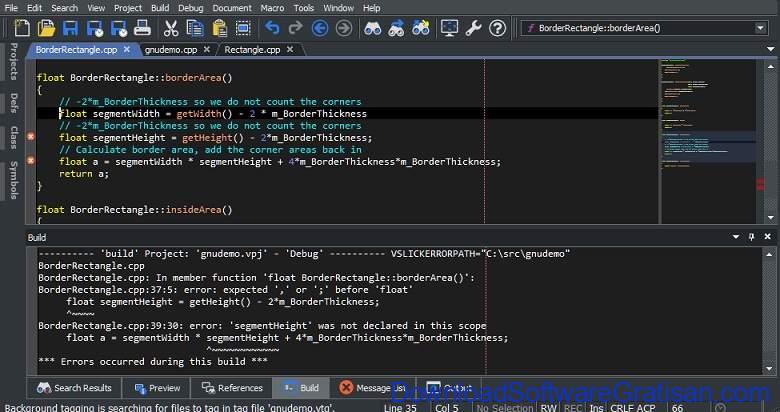Toggle Ins insert mode indicator
This screenshot has width=780, height=412.
click(596, 408)
